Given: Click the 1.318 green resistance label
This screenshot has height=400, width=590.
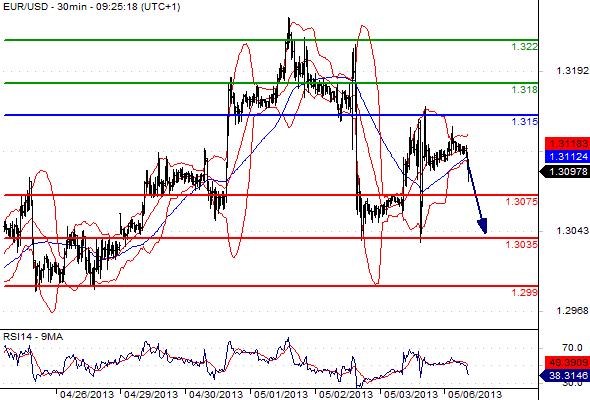Looking at the screenshot, I should click(525, 90).
